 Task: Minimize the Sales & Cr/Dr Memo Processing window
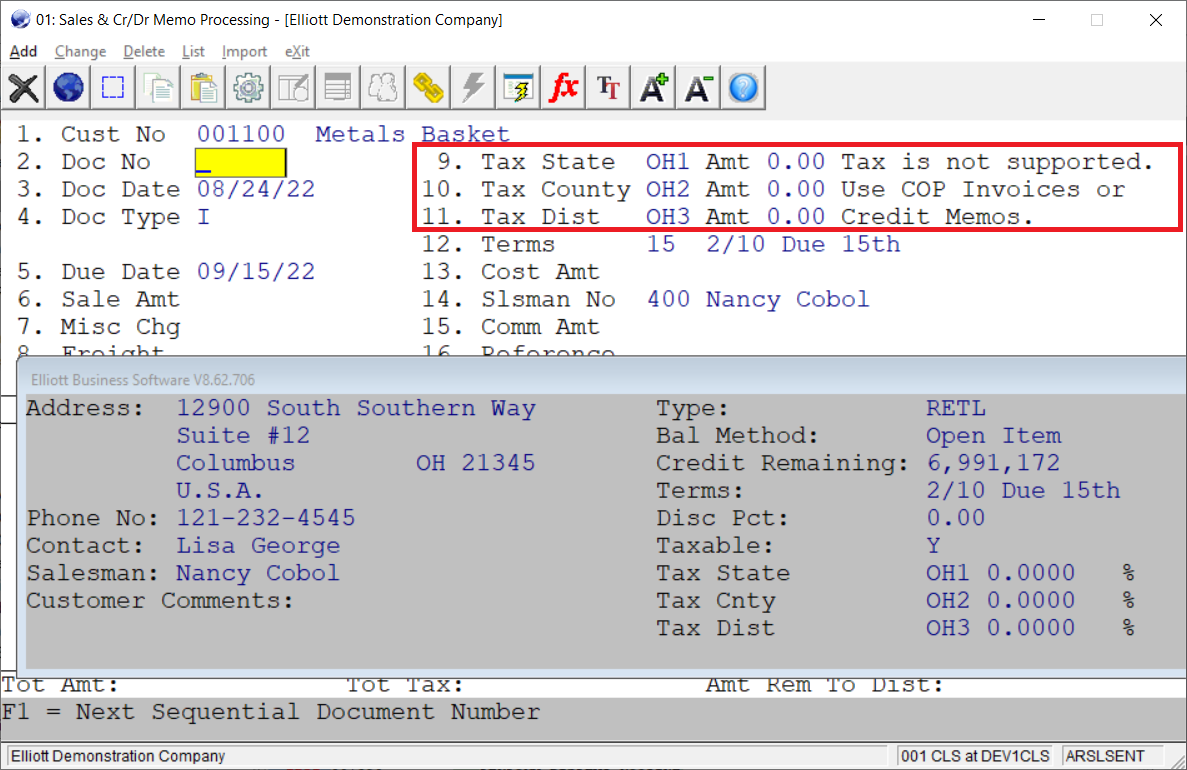[1039, 20]
